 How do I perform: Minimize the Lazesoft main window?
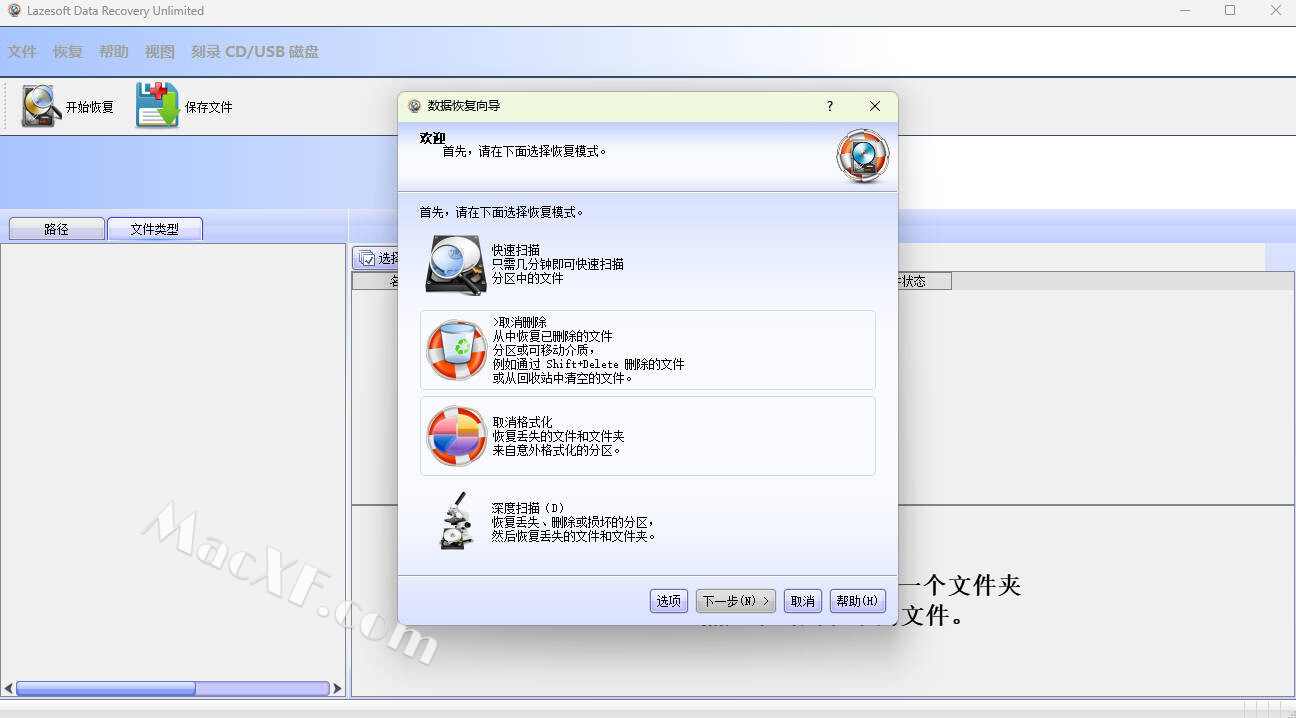(x=1184, y=10)
